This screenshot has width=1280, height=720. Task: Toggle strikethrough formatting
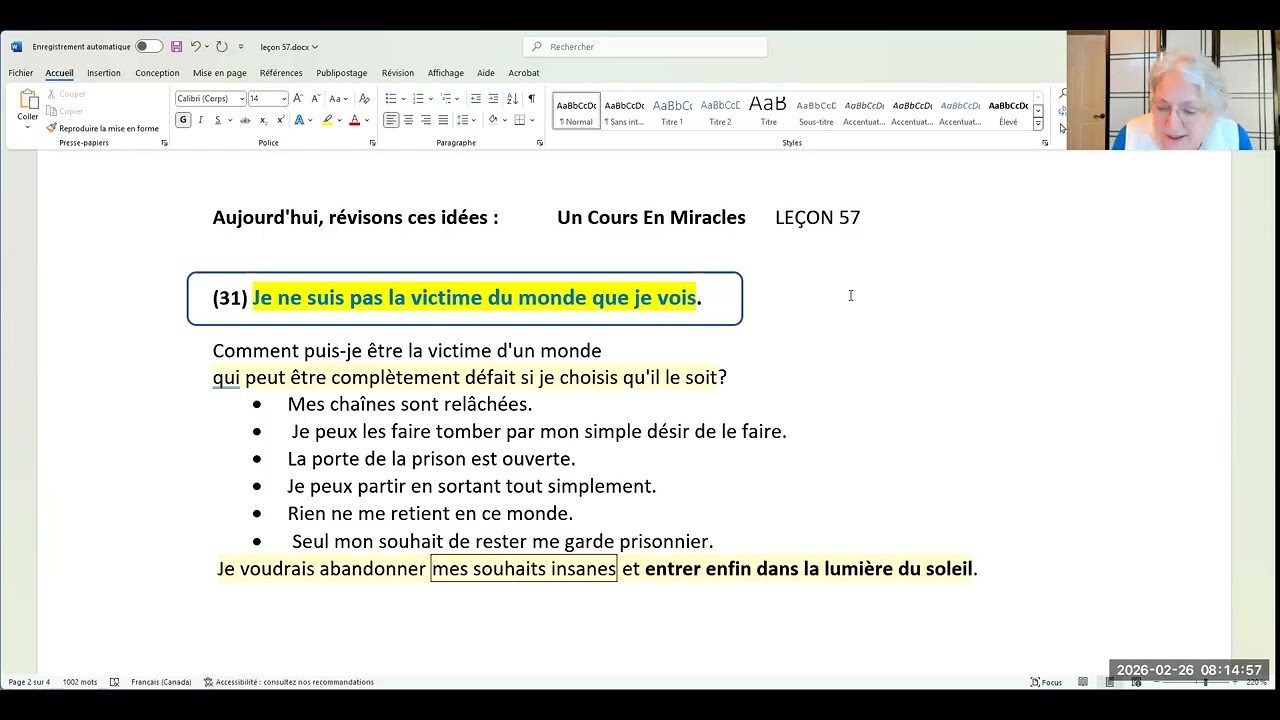[245, 120]
